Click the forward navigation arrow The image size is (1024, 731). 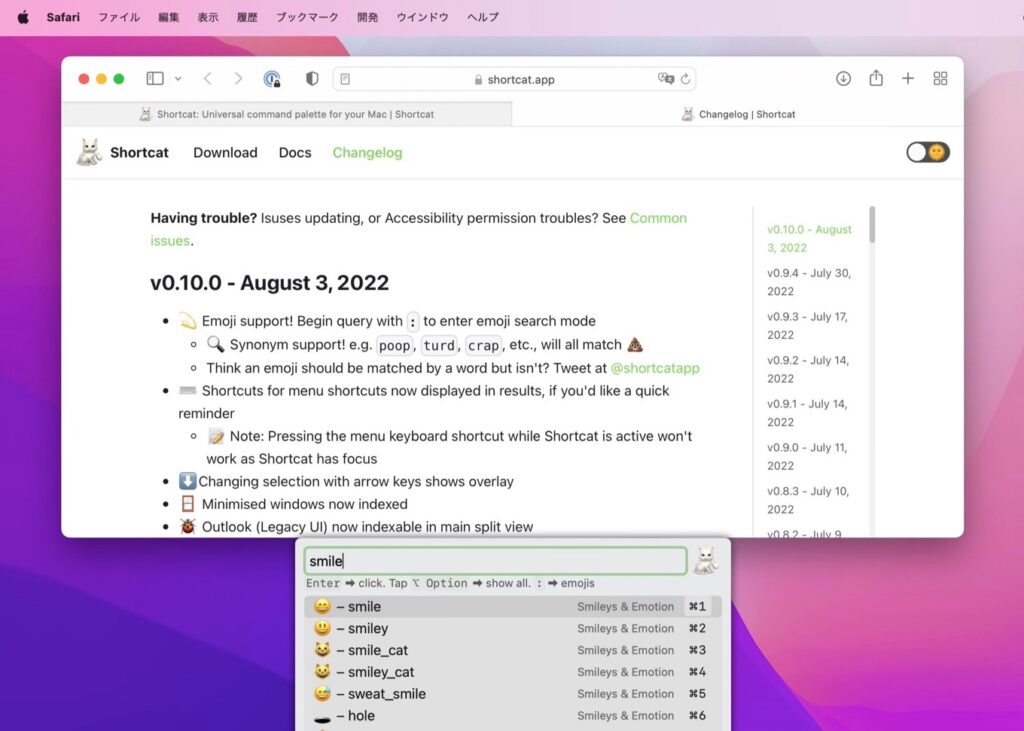pyautogui.click(x=239, y=78)
